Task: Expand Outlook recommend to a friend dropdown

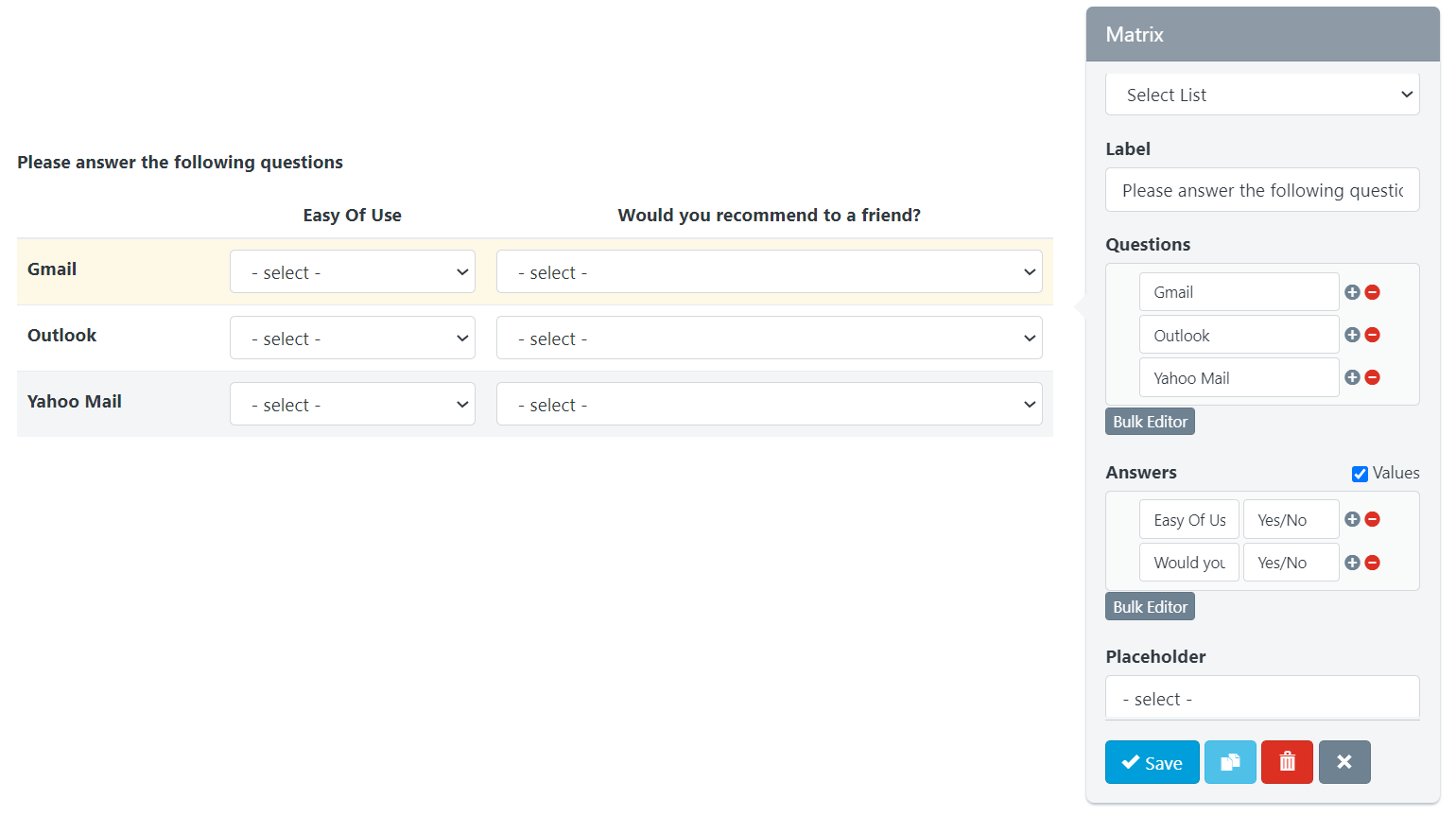Action: click(x=769, y=339)
